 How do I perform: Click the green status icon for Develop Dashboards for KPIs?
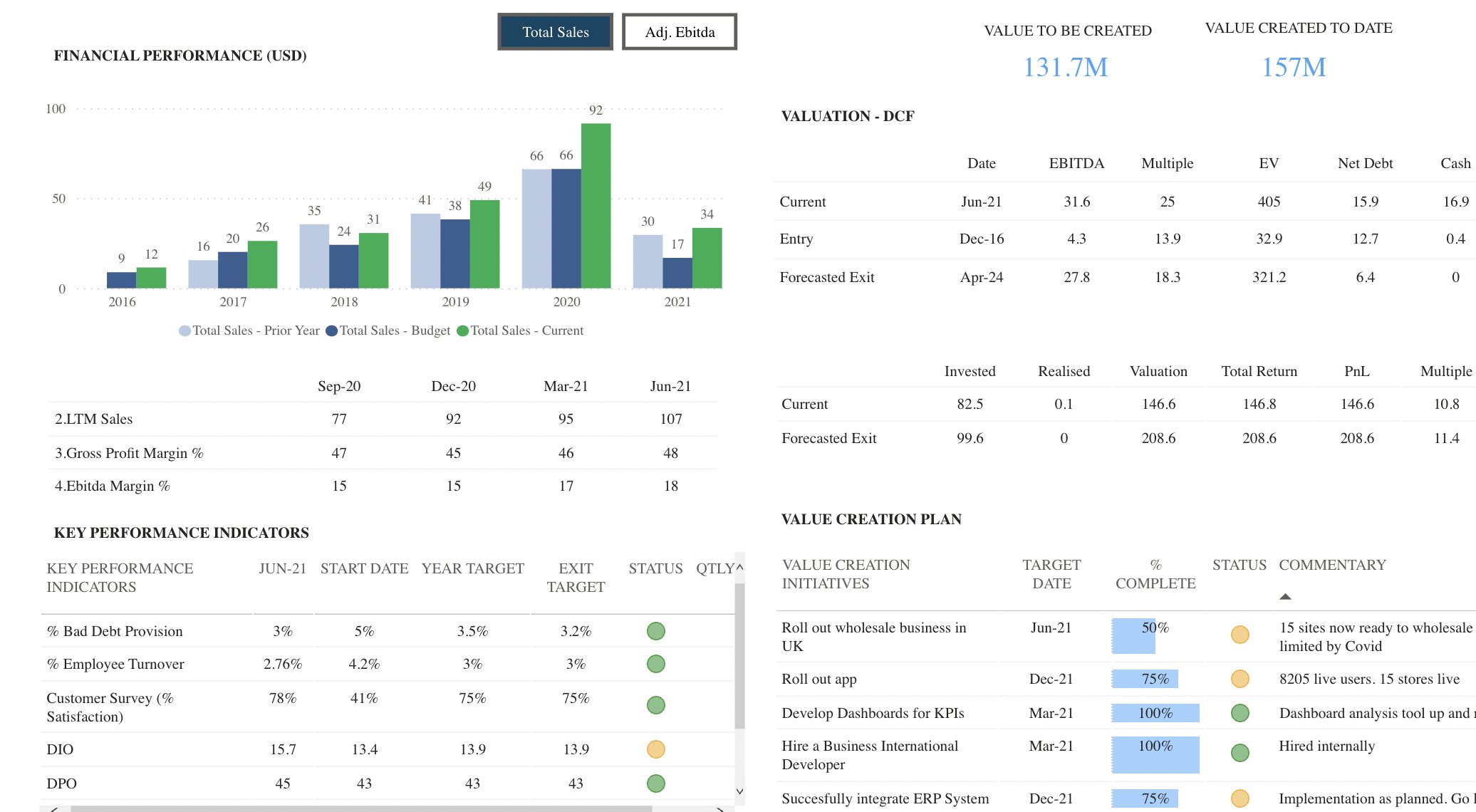point(1239,712)
